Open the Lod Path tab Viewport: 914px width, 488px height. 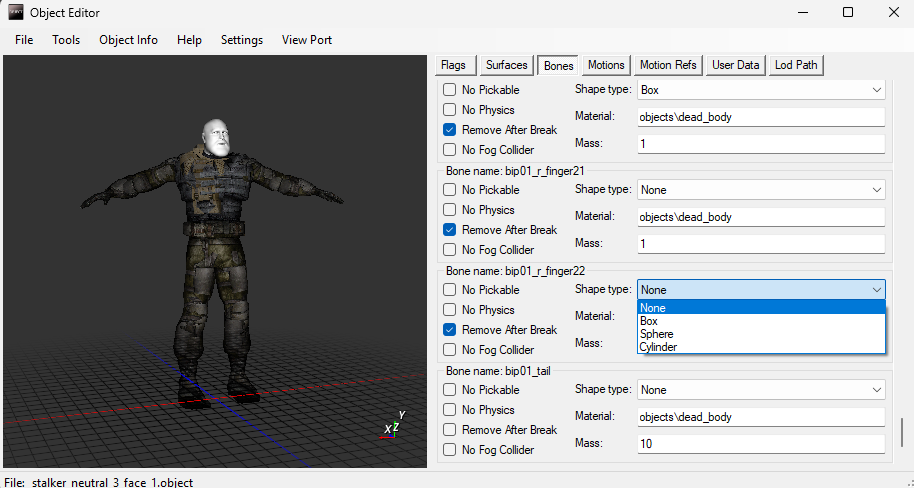point(796,65)
